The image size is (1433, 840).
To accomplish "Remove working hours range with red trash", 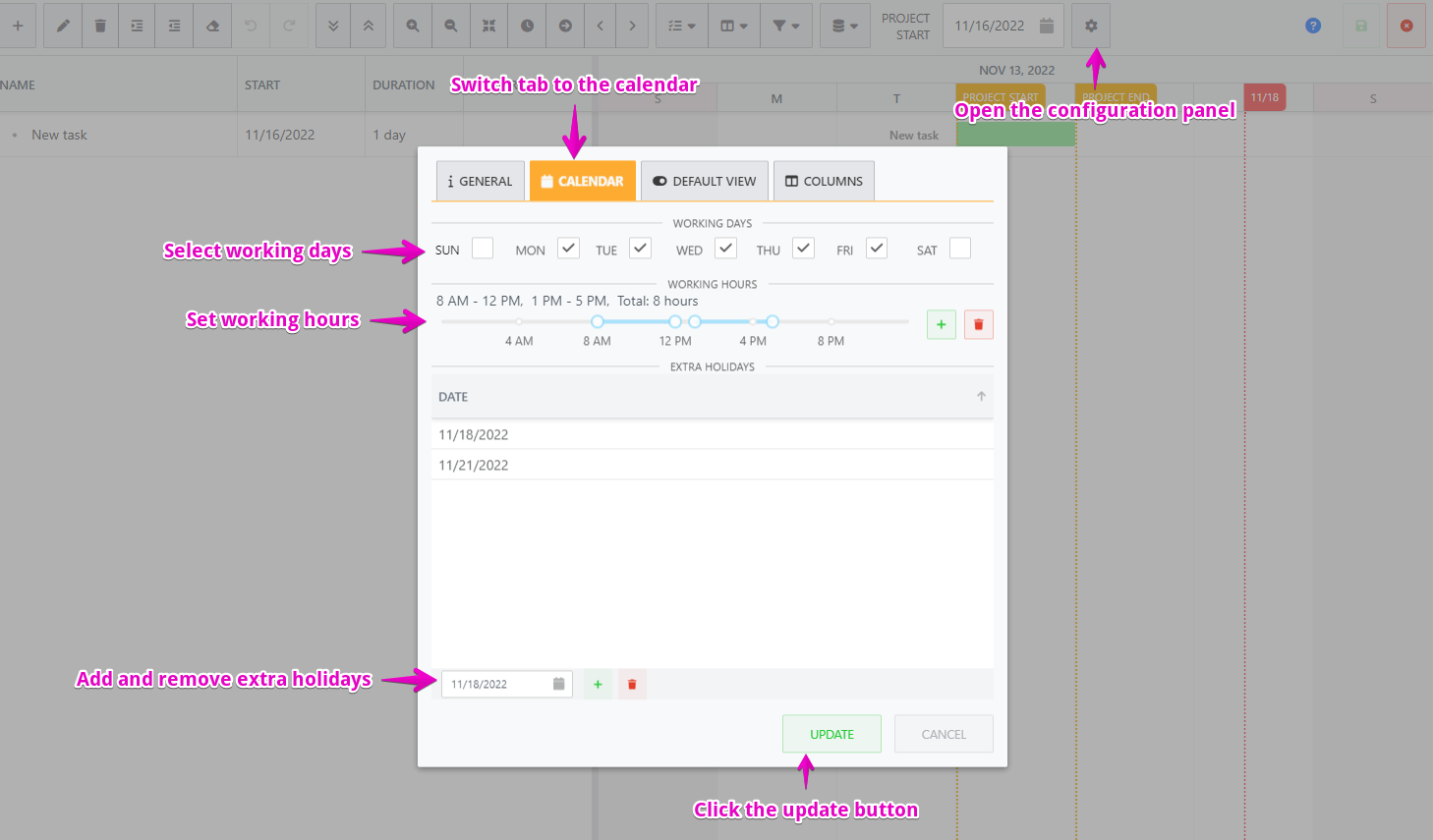I will (978, 324).
